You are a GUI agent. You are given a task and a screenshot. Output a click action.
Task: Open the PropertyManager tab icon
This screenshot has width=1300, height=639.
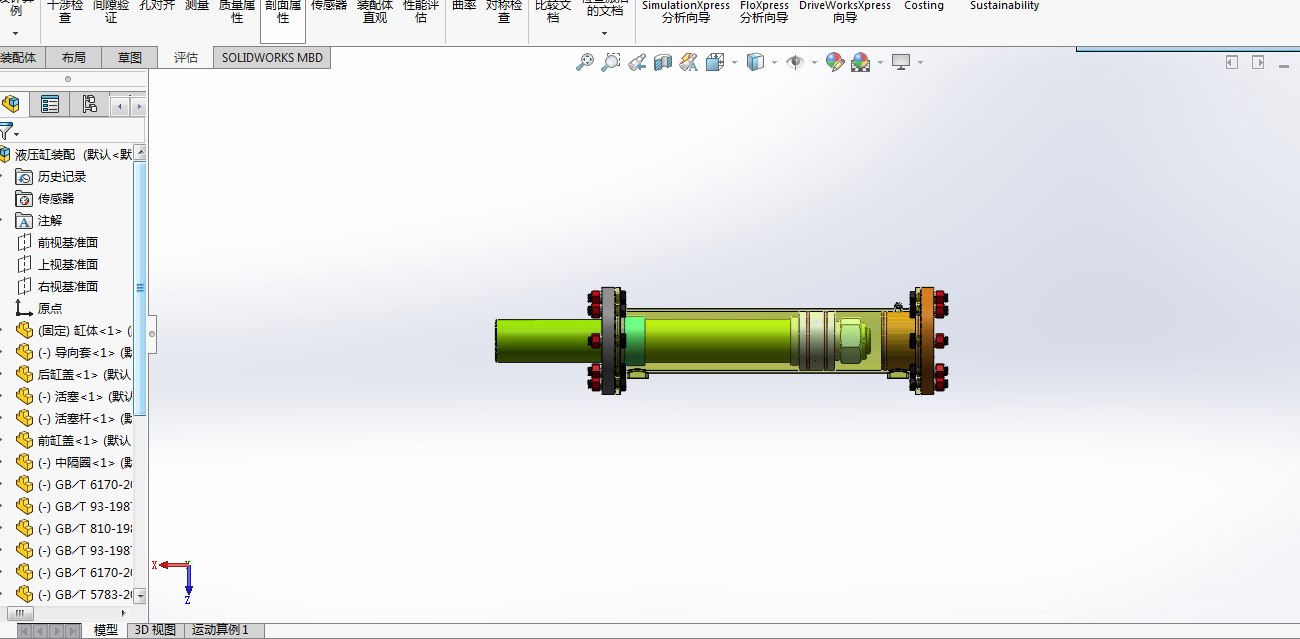[50, 104]
